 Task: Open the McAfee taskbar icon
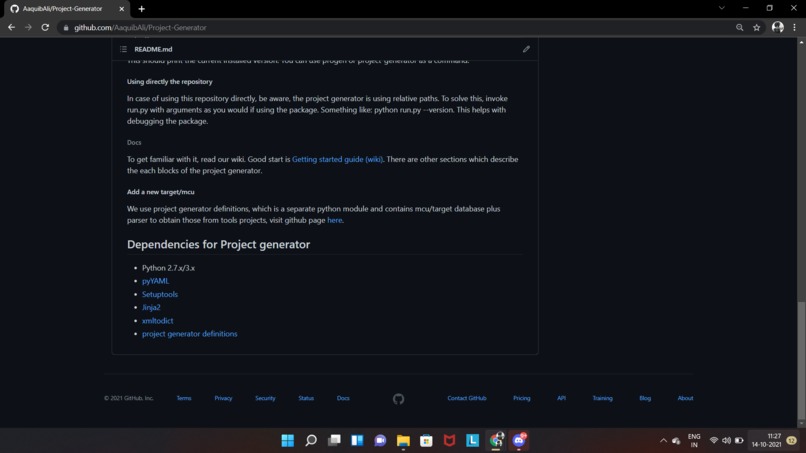[449, 441]
